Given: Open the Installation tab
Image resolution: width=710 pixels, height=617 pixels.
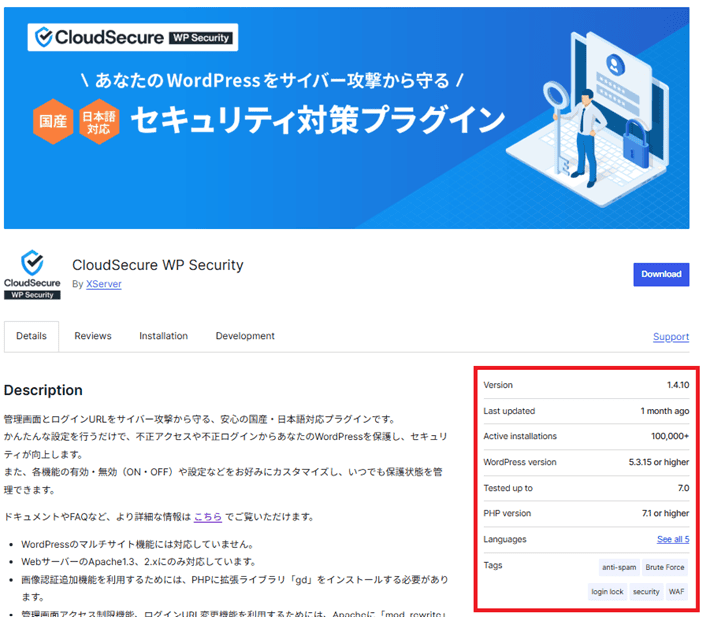Looking at the screenshot, I should (163, 336).
